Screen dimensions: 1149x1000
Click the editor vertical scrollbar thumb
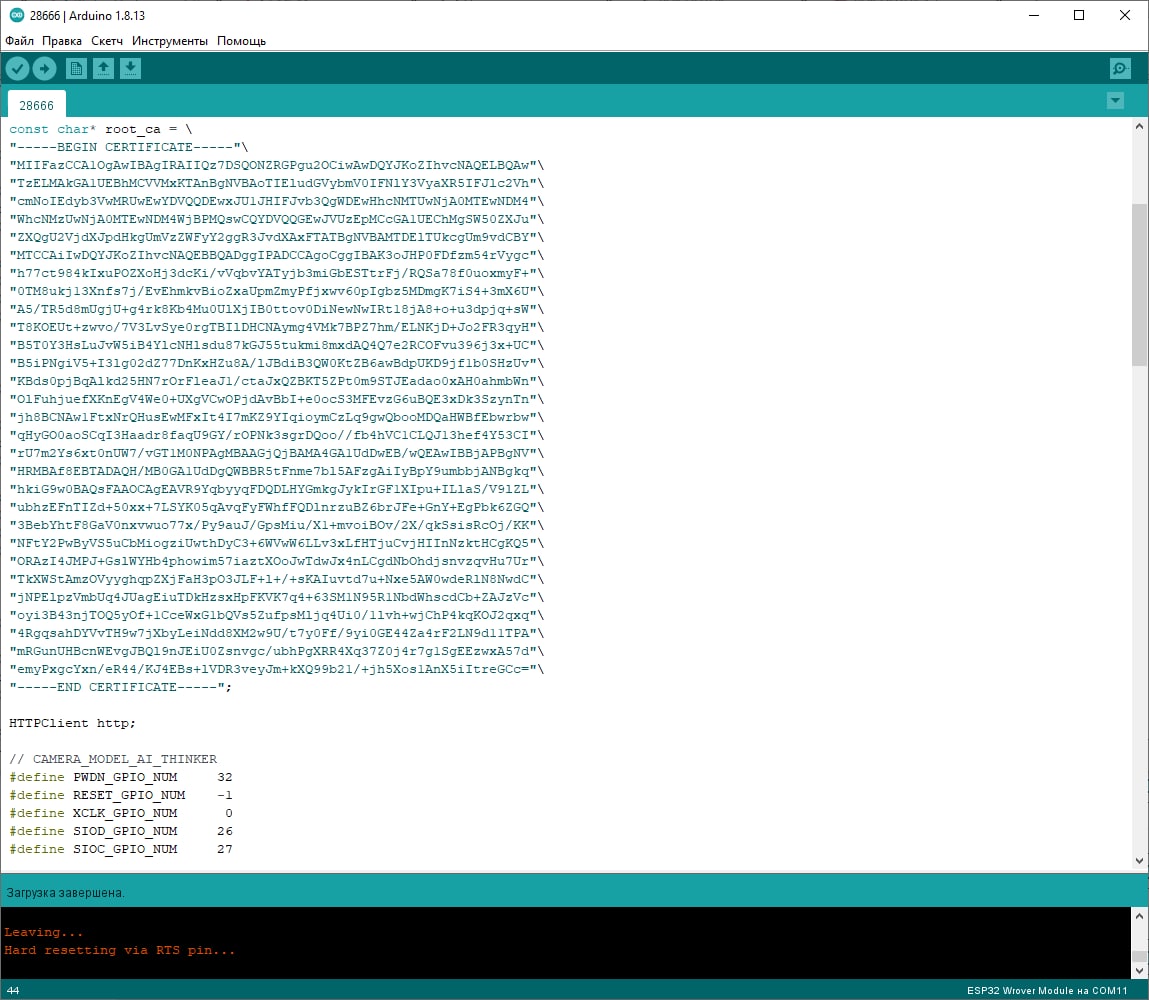1139,284
